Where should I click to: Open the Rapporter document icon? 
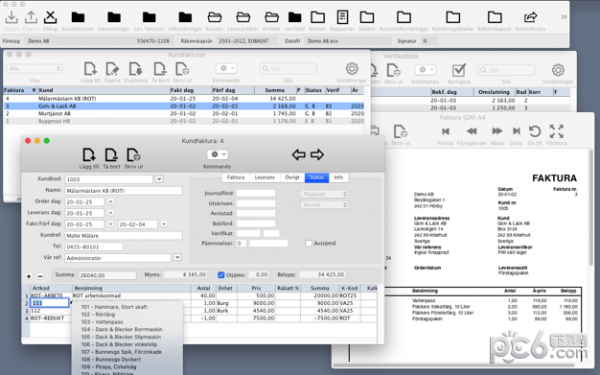[342, 17]
